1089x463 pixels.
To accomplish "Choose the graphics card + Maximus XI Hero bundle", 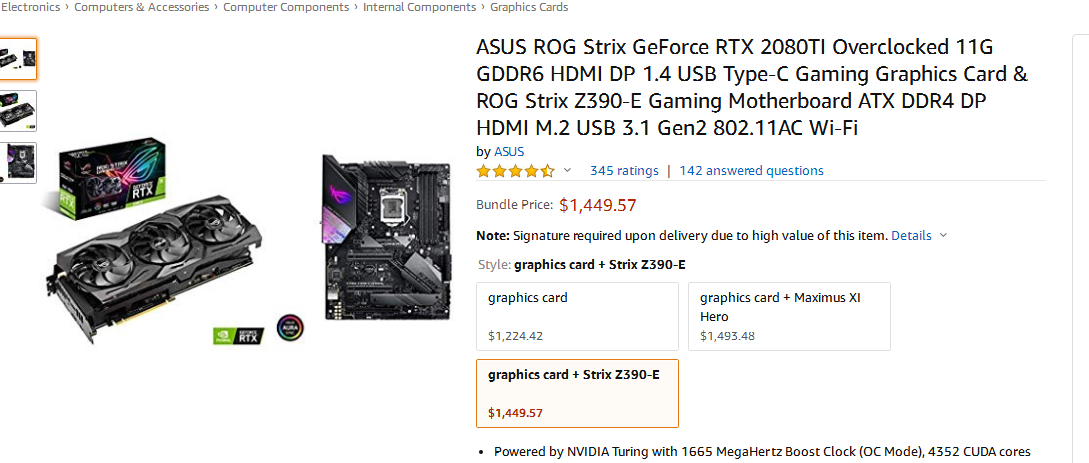I will click(x=789, y=316).
